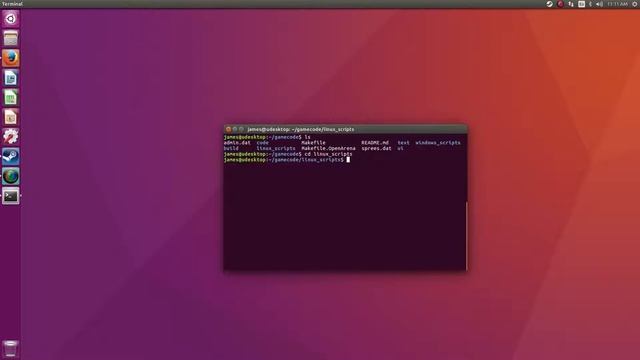The height and width of the screenshot is (360, 640).
Task: Click 'build' directory in ls output
Action: tap(231, 149)
